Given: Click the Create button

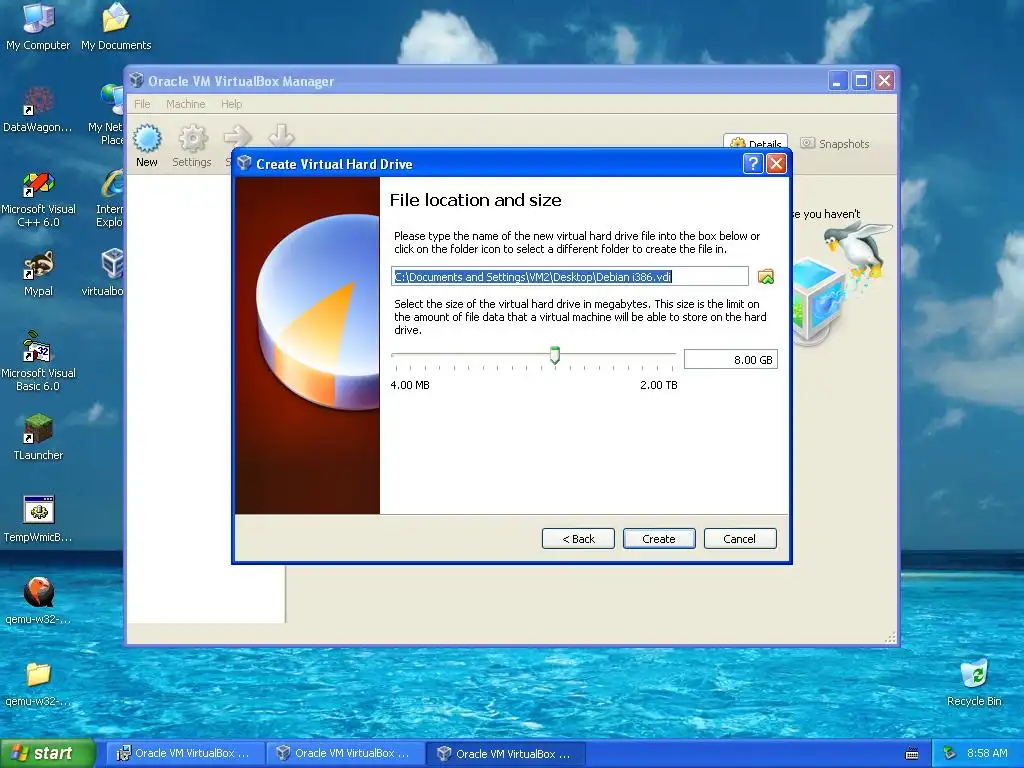Looking at the screenshot, I should pos(659,539).
